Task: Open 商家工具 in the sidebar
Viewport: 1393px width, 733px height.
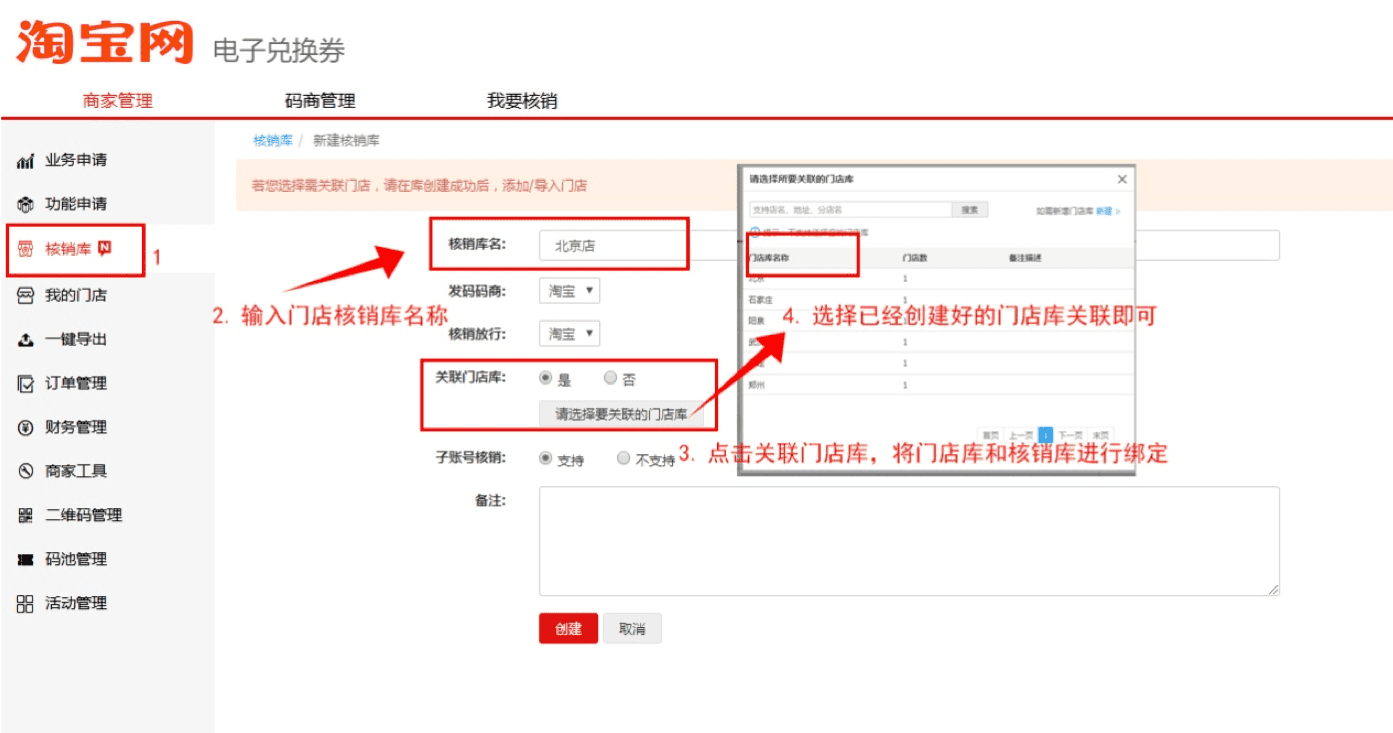Action: pyautogui.click(x=76, y=471)
